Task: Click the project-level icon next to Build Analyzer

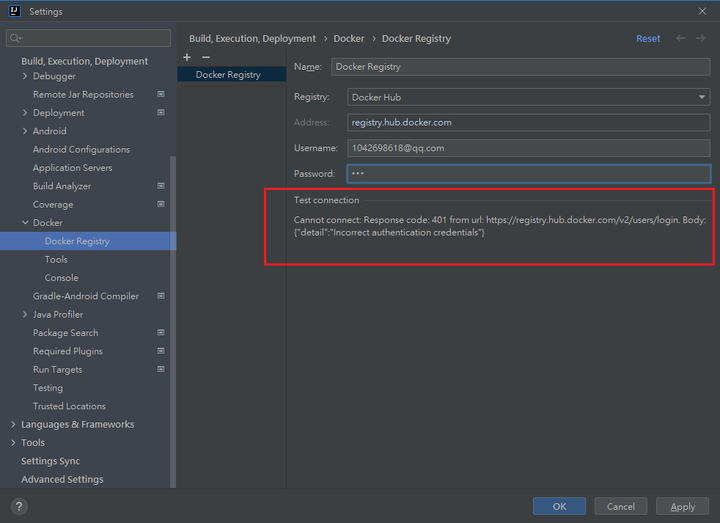Action: pyautogui.click(x=161, y=186)
